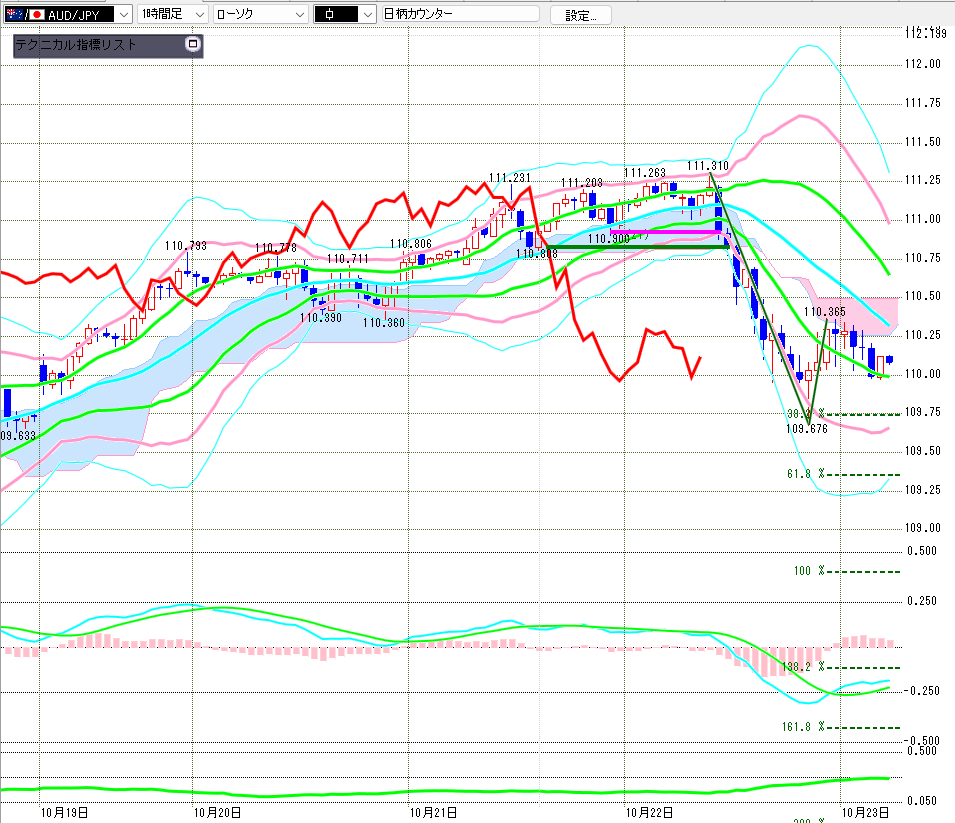Click the 111.310 high price label

point(708,166)
